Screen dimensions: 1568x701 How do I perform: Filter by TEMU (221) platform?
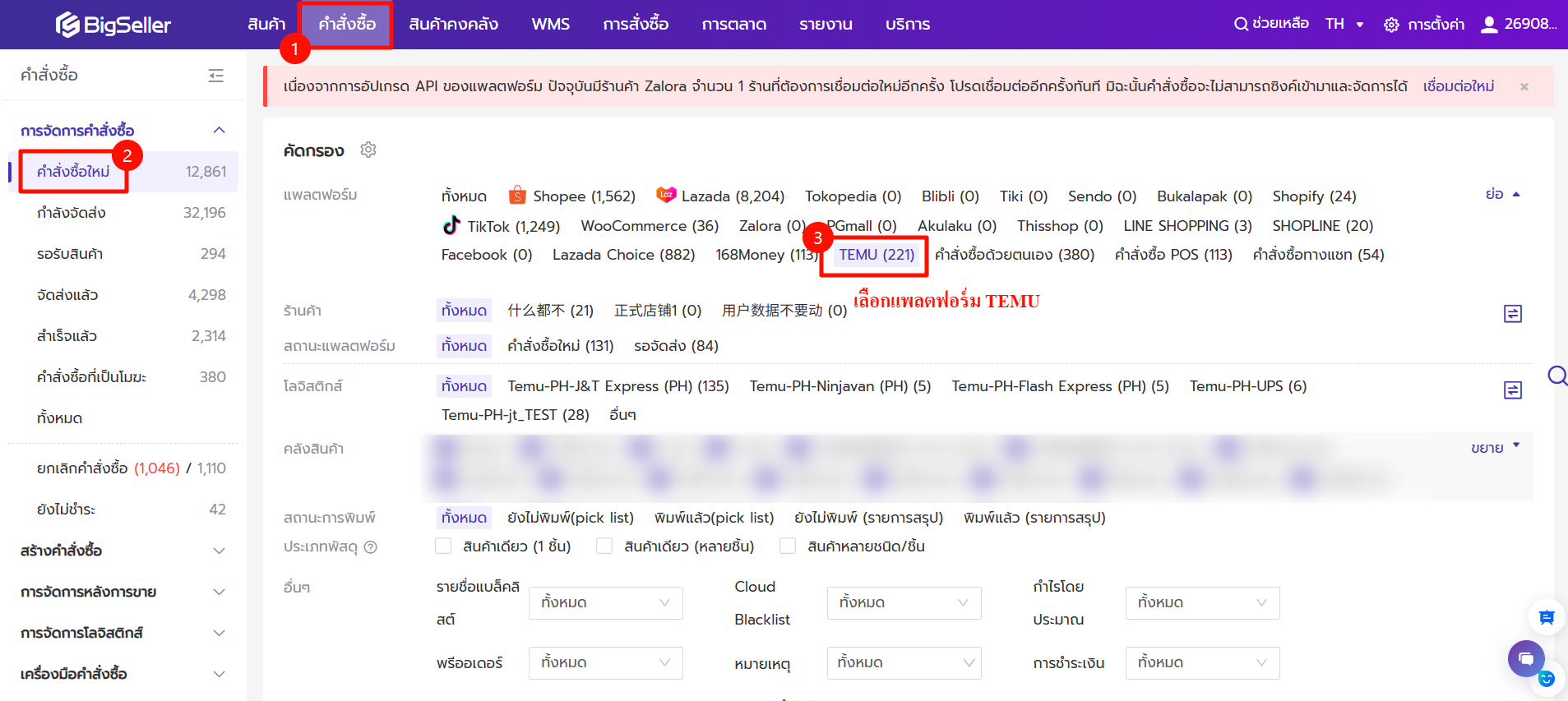(877, 255)
